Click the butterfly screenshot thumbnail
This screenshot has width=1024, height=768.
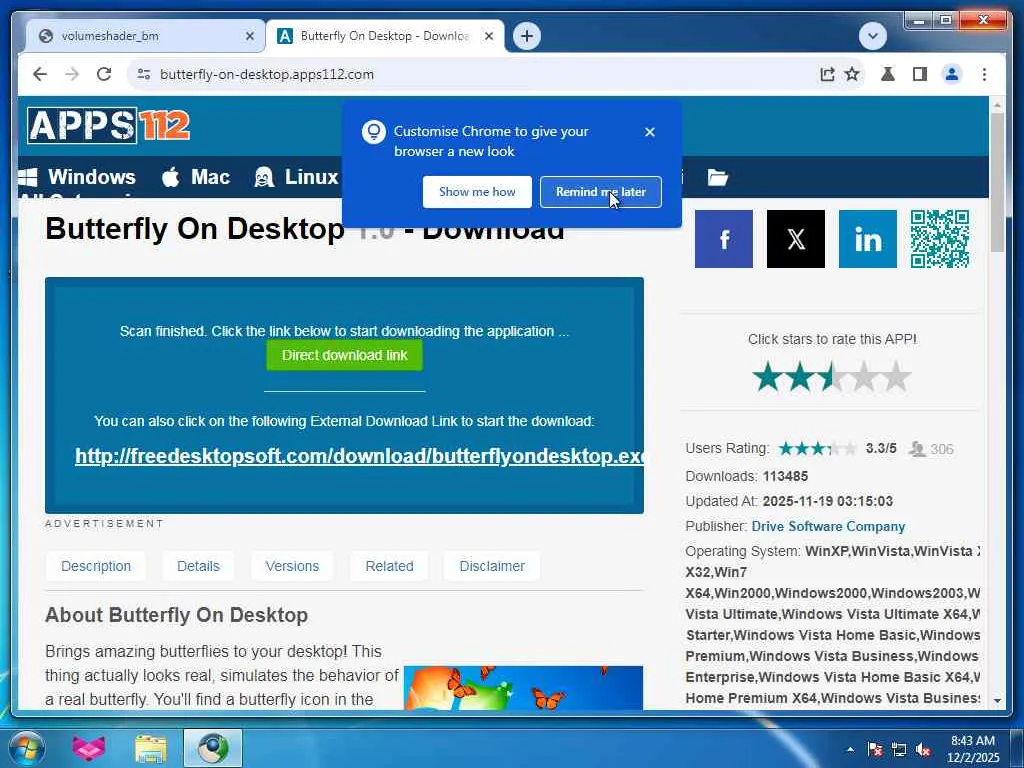(524, 688)
